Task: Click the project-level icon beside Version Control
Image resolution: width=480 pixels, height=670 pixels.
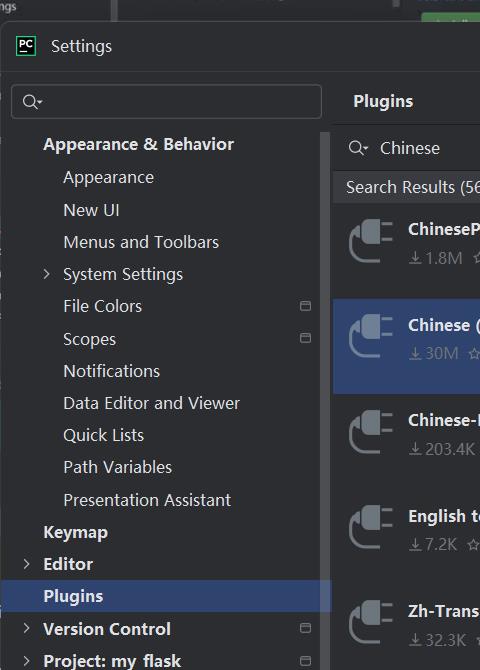Action: 305,628
